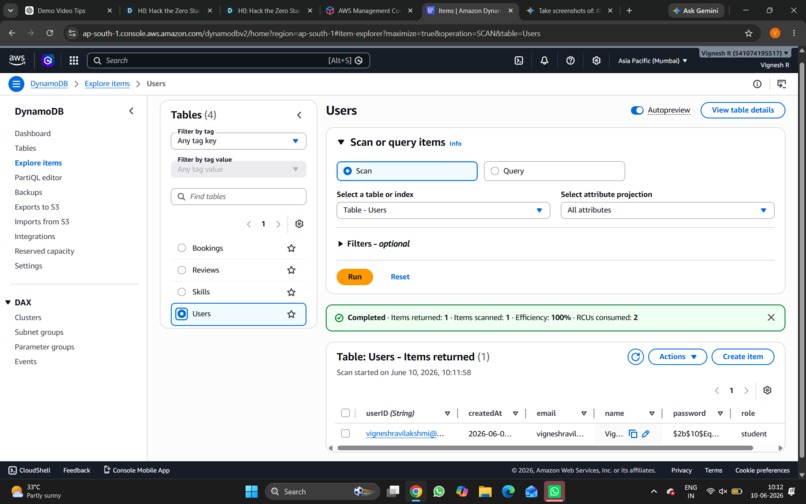This screenshot has height=504, width=806.
Task: Open the Table - Users dropdown
Action: 443,210
